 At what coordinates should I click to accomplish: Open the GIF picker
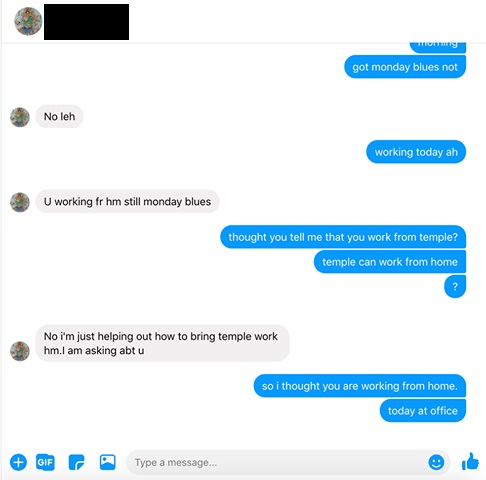(x=45, y=462)
